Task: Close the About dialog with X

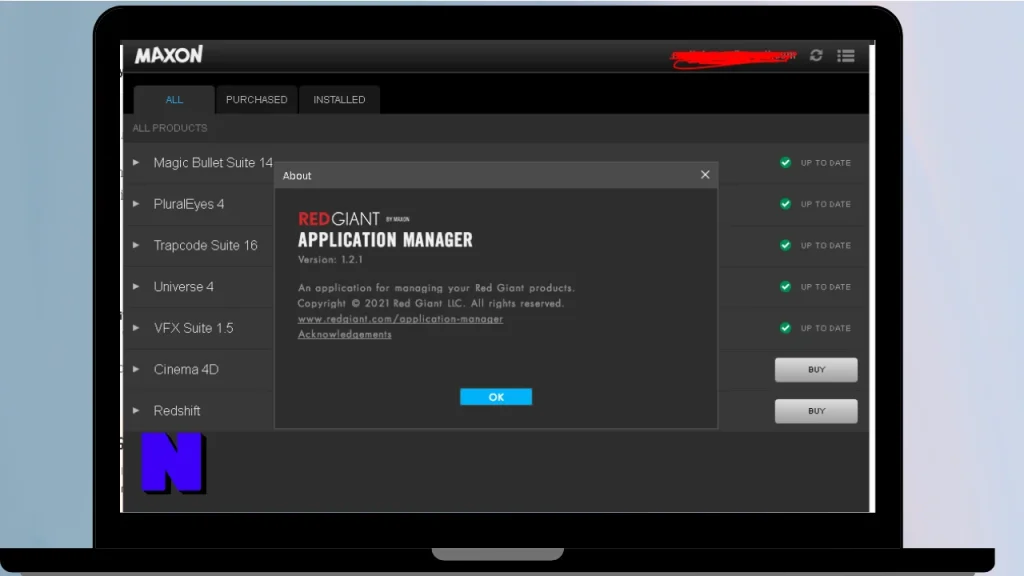Action: [705, 174]
